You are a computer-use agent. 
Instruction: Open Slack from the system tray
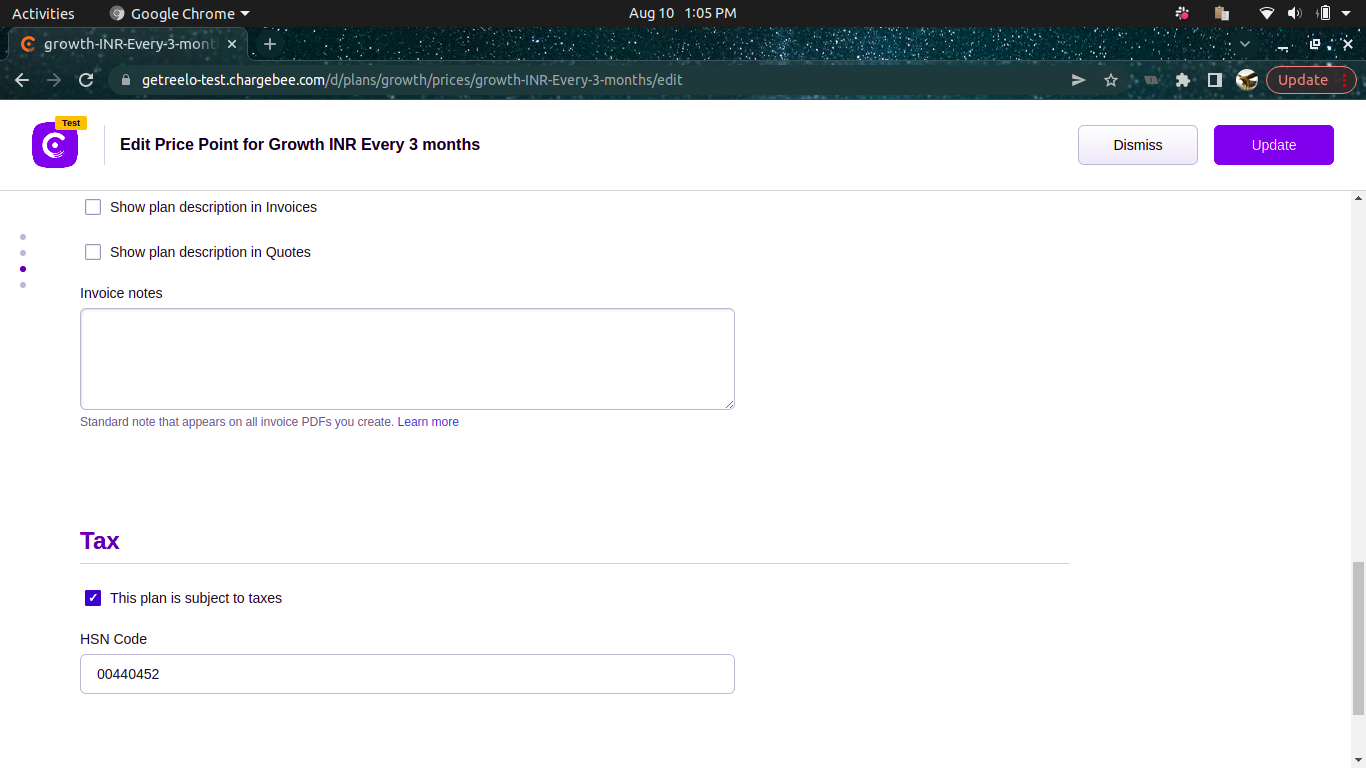pyautogui.click(x=1181, y=13)
